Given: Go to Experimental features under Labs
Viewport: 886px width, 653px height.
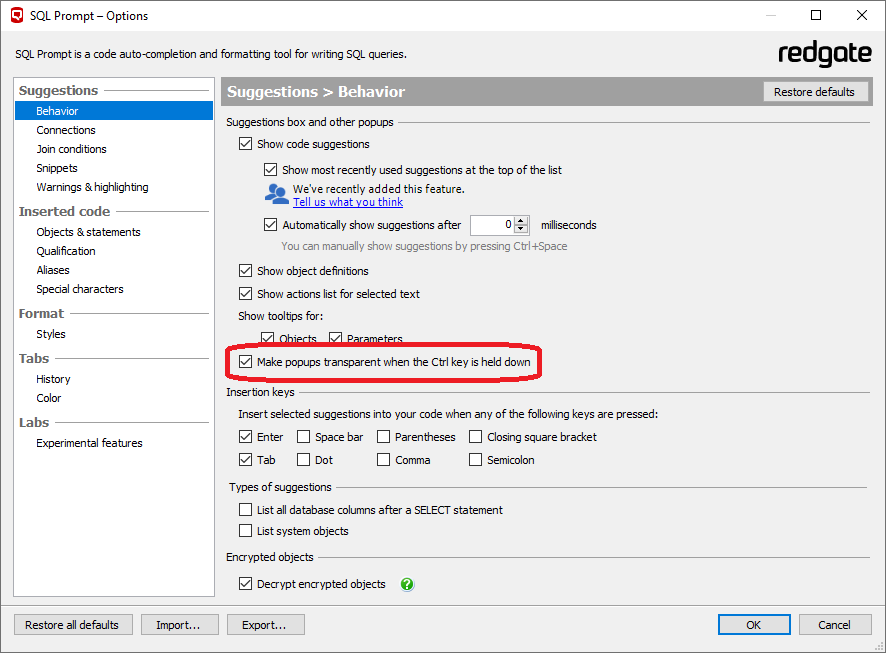Looking at the screenshot, I should pyautogui.click(x=89, y=443).
